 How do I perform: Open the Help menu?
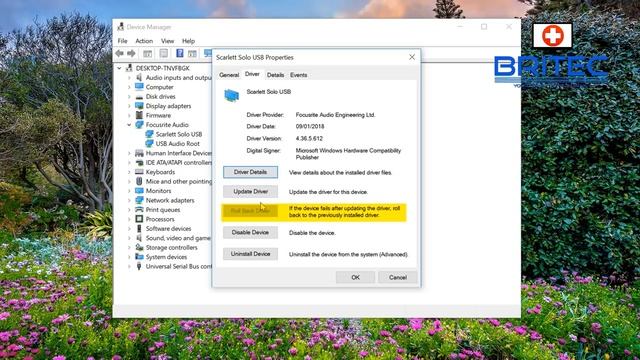[x=188, y=41]
